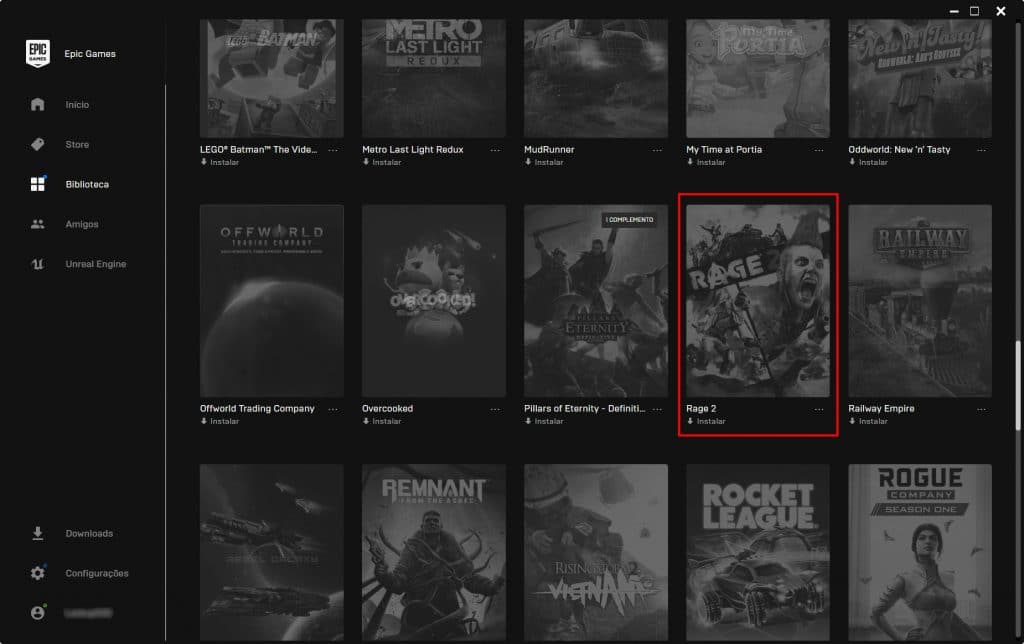Open the Railway Empire cover thumbnail

[920, 300]
